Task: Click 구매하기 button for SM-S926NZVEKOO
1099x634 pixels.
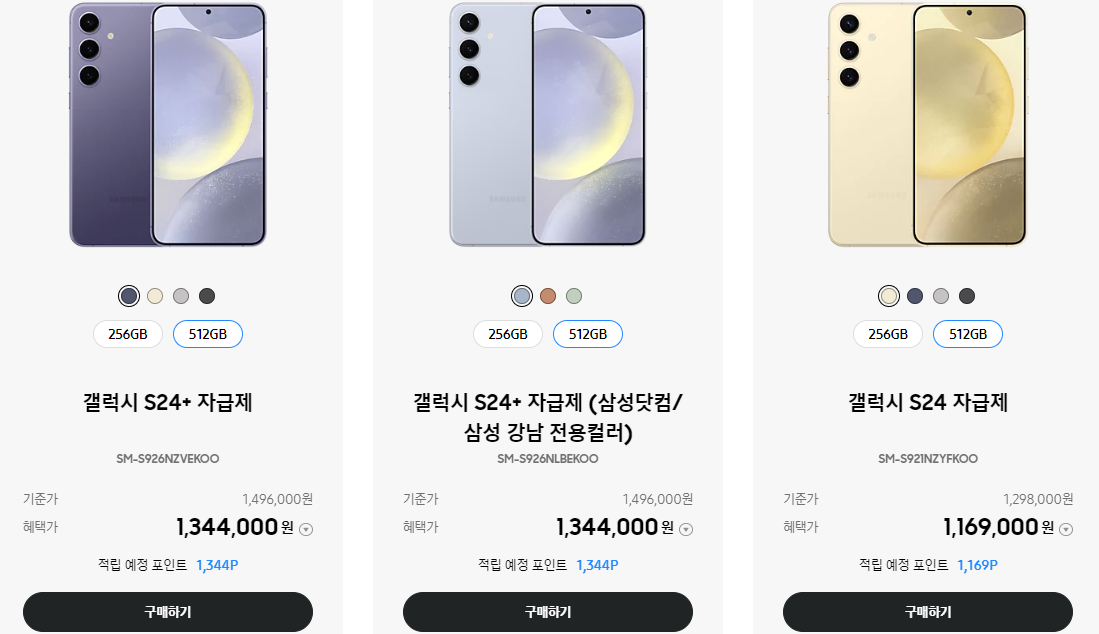Action: pyautogui.click(x=168, y=612)
